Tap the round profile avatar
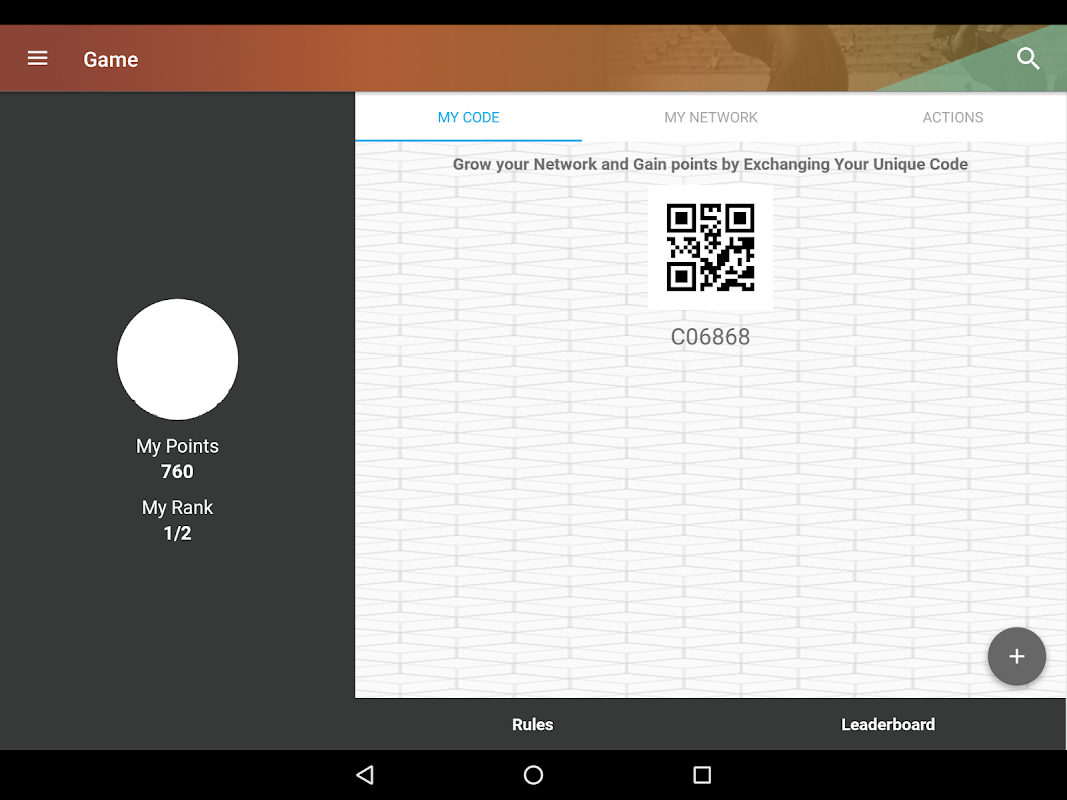Screen dimensions: 1067x800 click(178, 359)
